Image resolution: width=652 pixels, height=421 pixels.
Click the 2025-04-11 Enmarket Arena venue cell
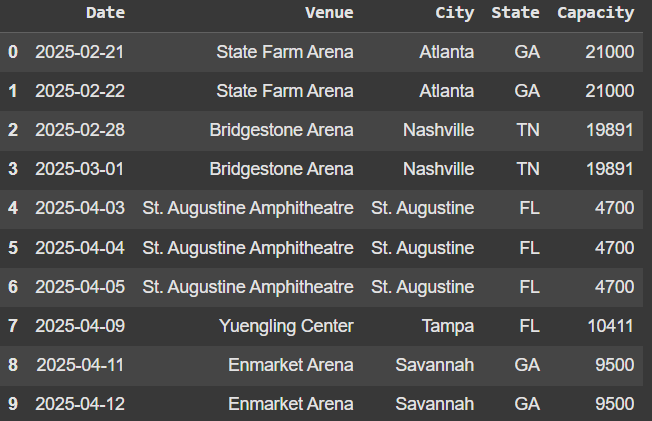[290, 365]
